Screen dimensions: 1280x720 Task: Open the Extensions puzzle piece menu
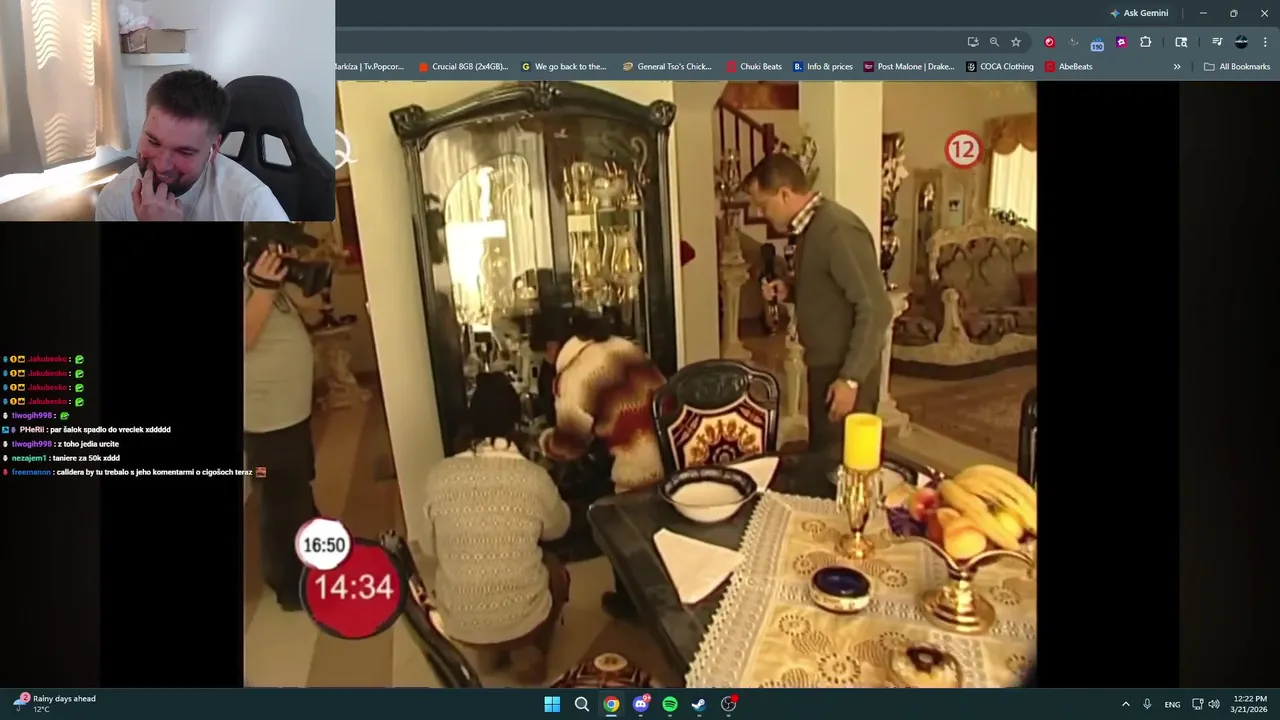click(x=1146, y=42)
